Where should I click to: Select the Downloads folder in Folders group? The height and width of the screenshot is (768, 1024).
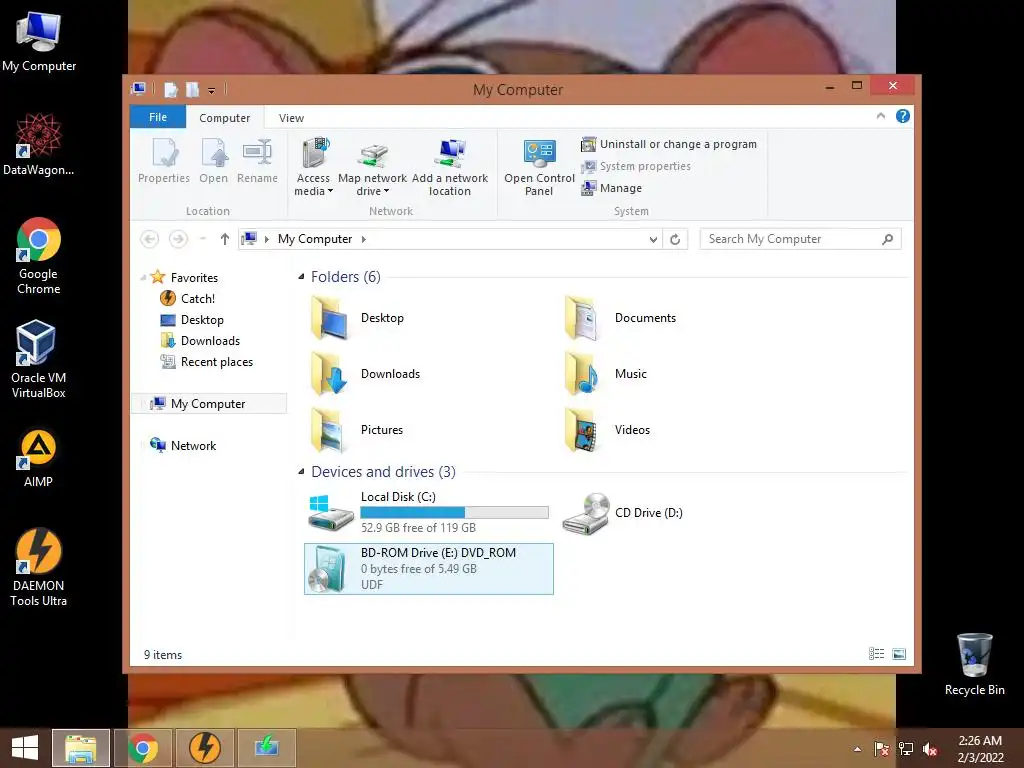pos(366,374)
